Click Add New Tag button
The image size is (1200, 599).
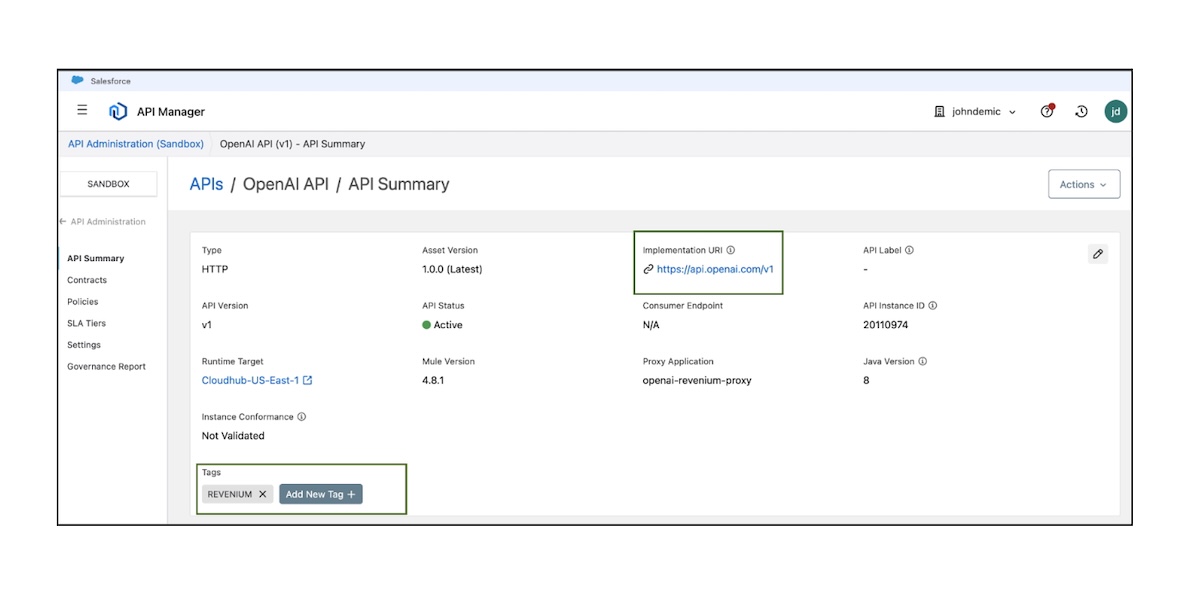pos(321,494)
